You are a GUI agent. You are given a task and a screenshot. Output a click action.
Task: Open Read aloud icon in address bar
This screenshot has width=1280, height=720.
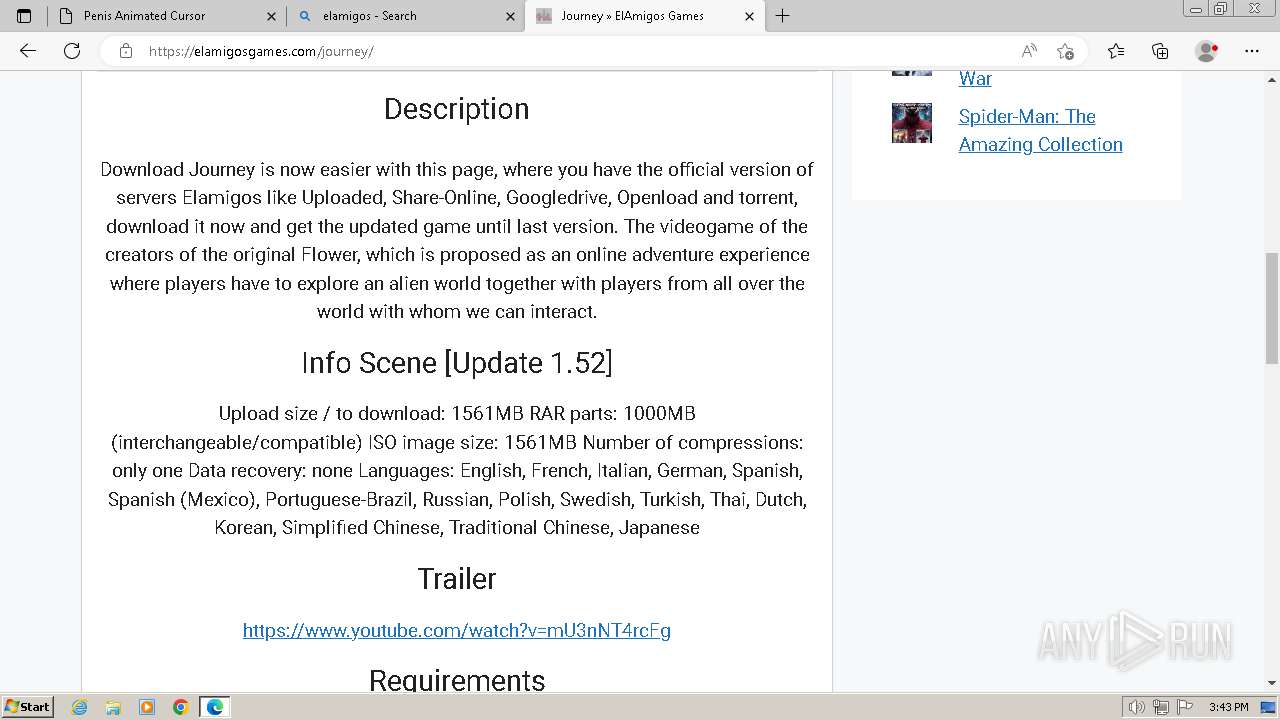1028,51
